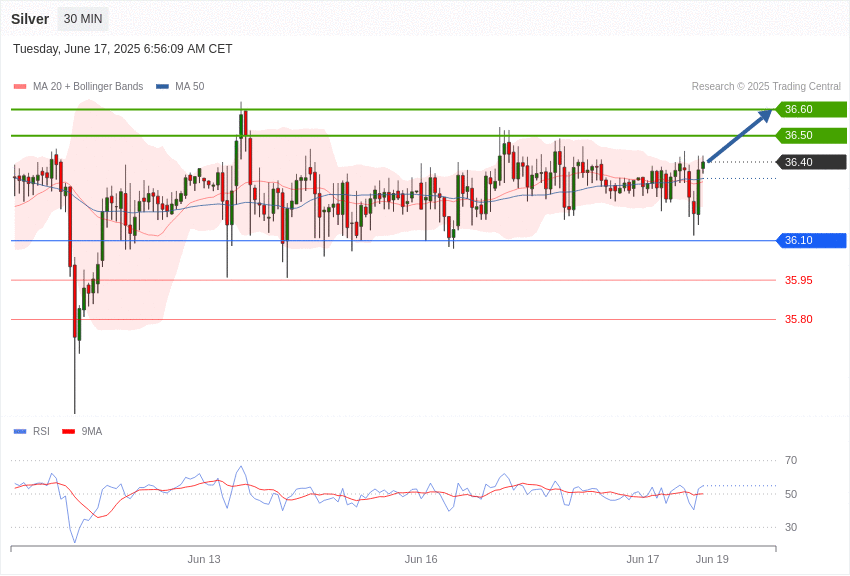Click the Jun 16 date axis label
Screen dimensions: 850x576
[x=421, y=559]
